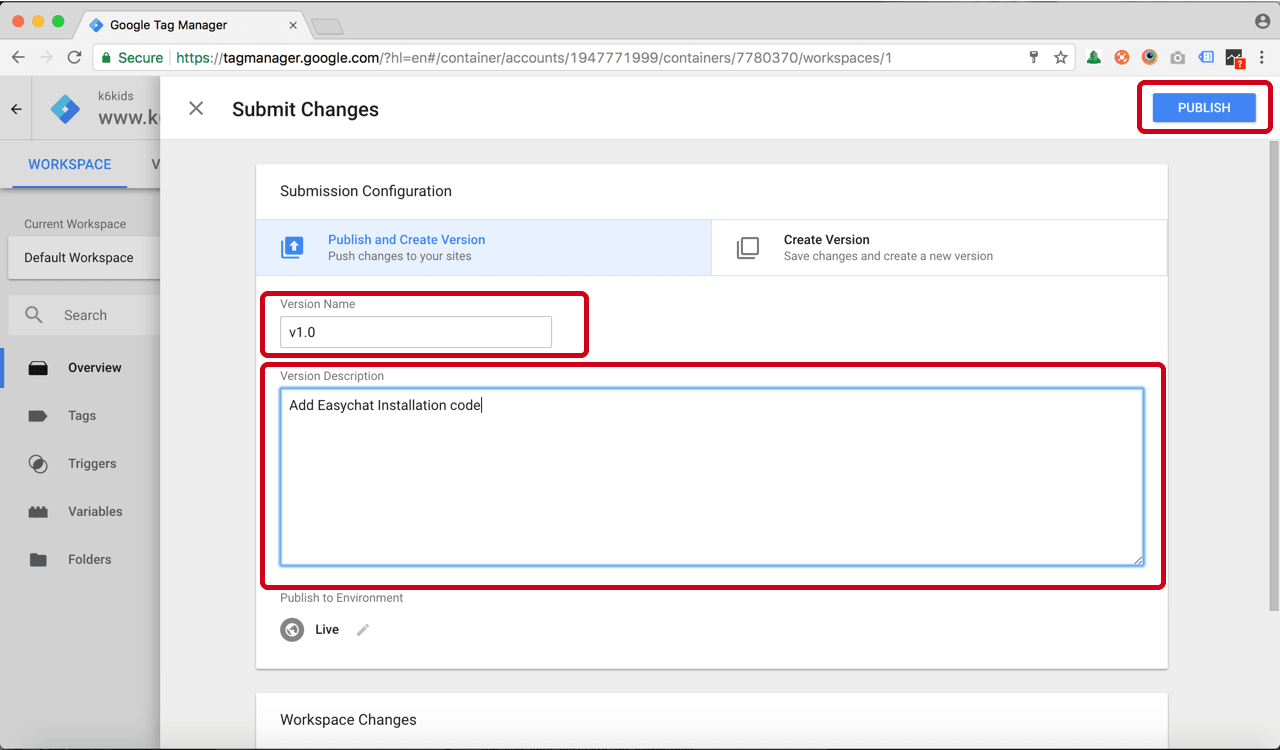The image size is (1280, 750).
Task: Click the green extension icon in toolbar
Action: coord(1094,58)
